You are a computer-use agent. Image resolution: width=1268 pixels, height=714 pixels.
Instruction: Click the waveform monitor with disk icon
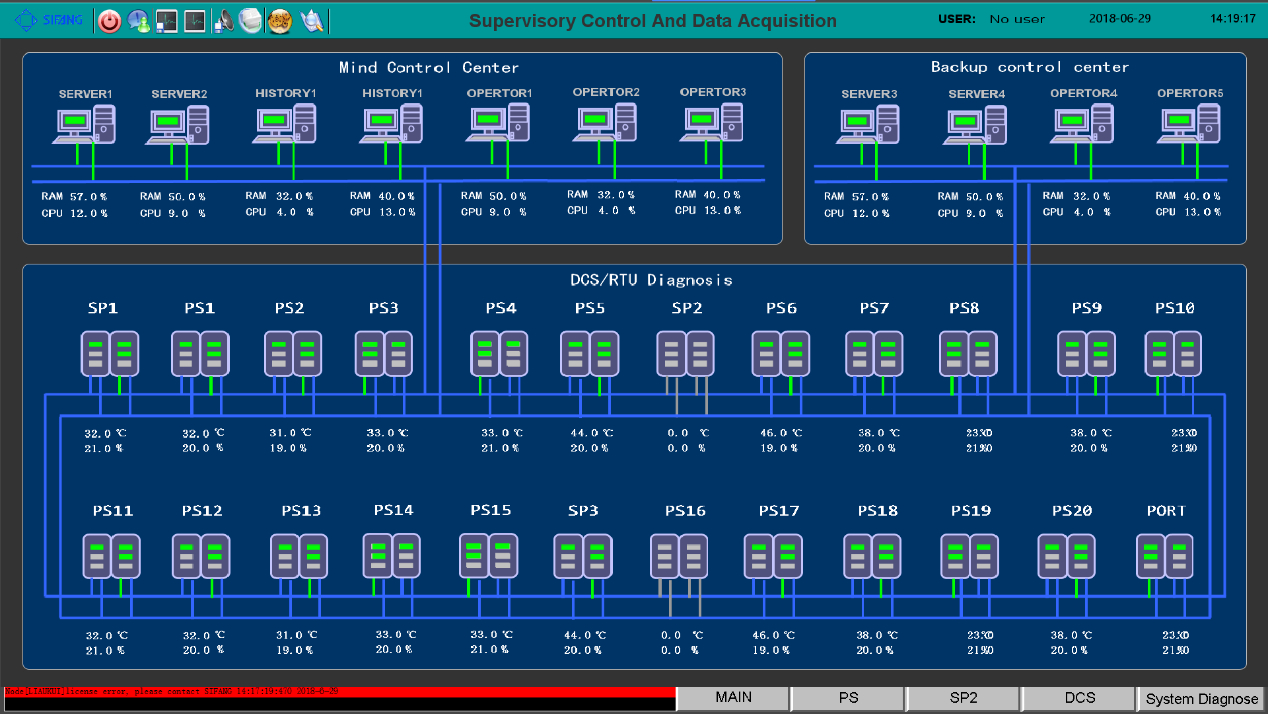[x=167, y=20]
